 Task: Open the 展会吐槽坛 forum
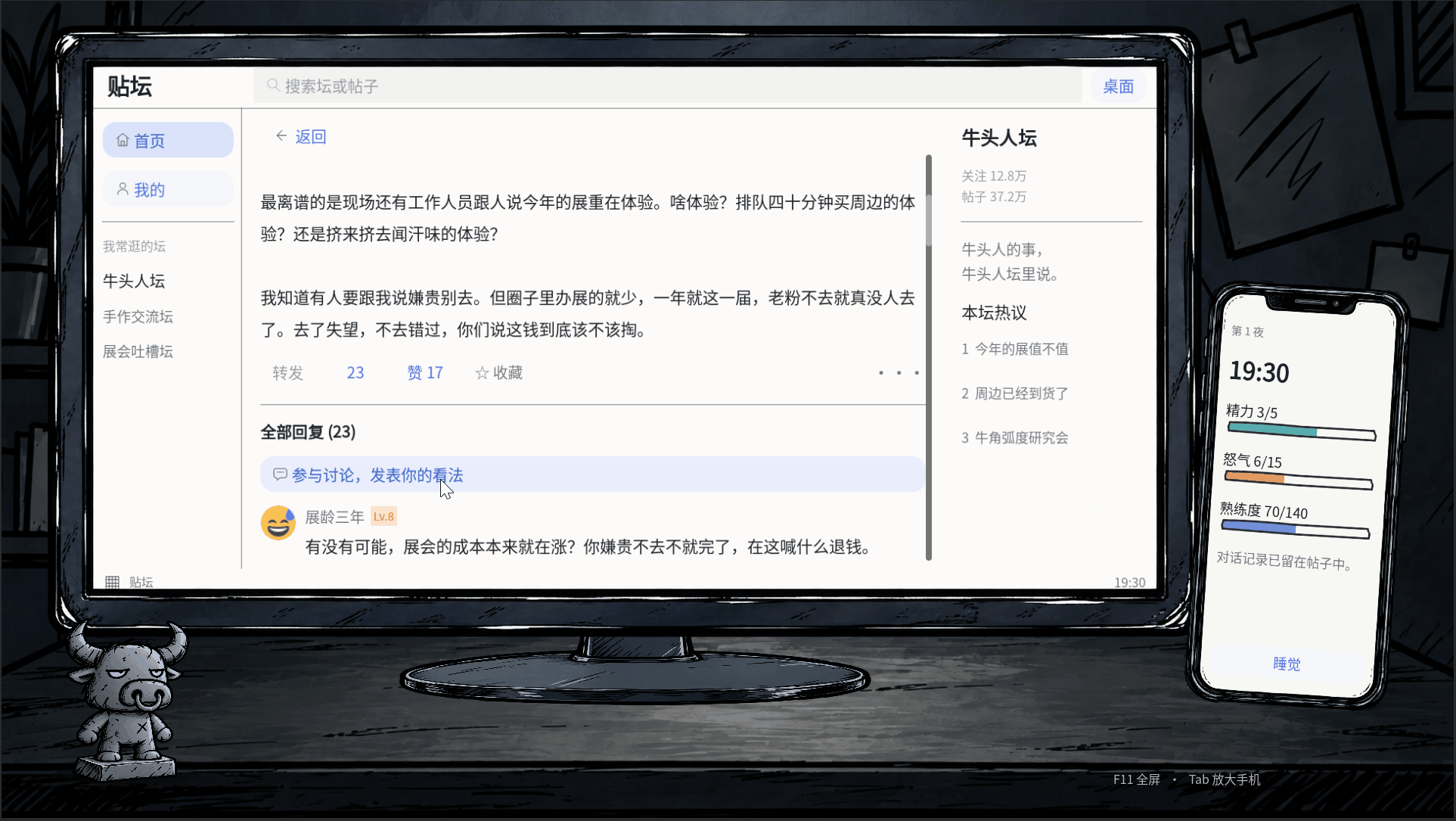point(138,351)
